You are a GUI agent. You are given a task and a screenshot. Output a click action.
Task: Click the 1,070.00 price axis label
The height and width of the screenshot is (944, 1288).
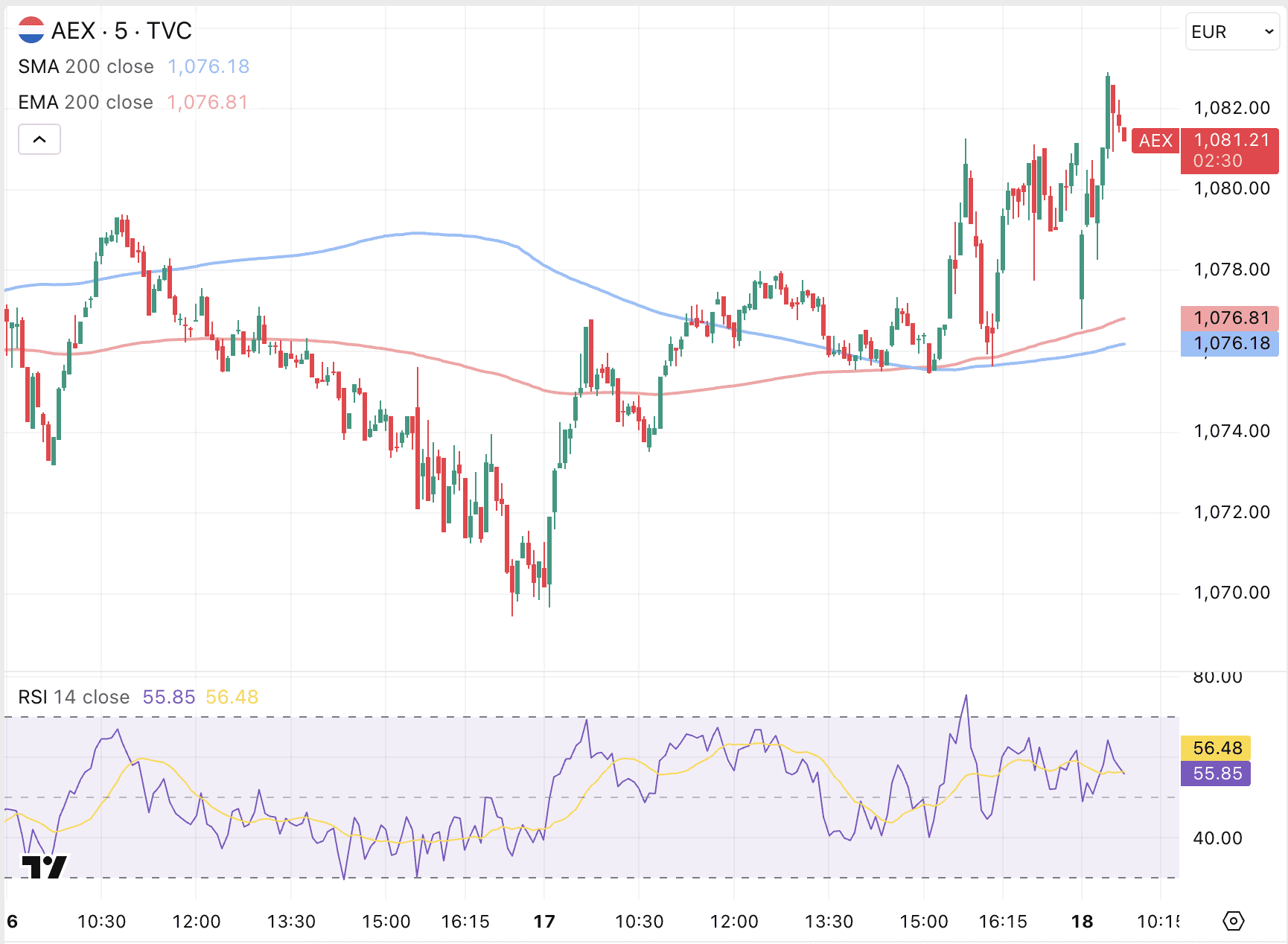[x=1231, y=593]
